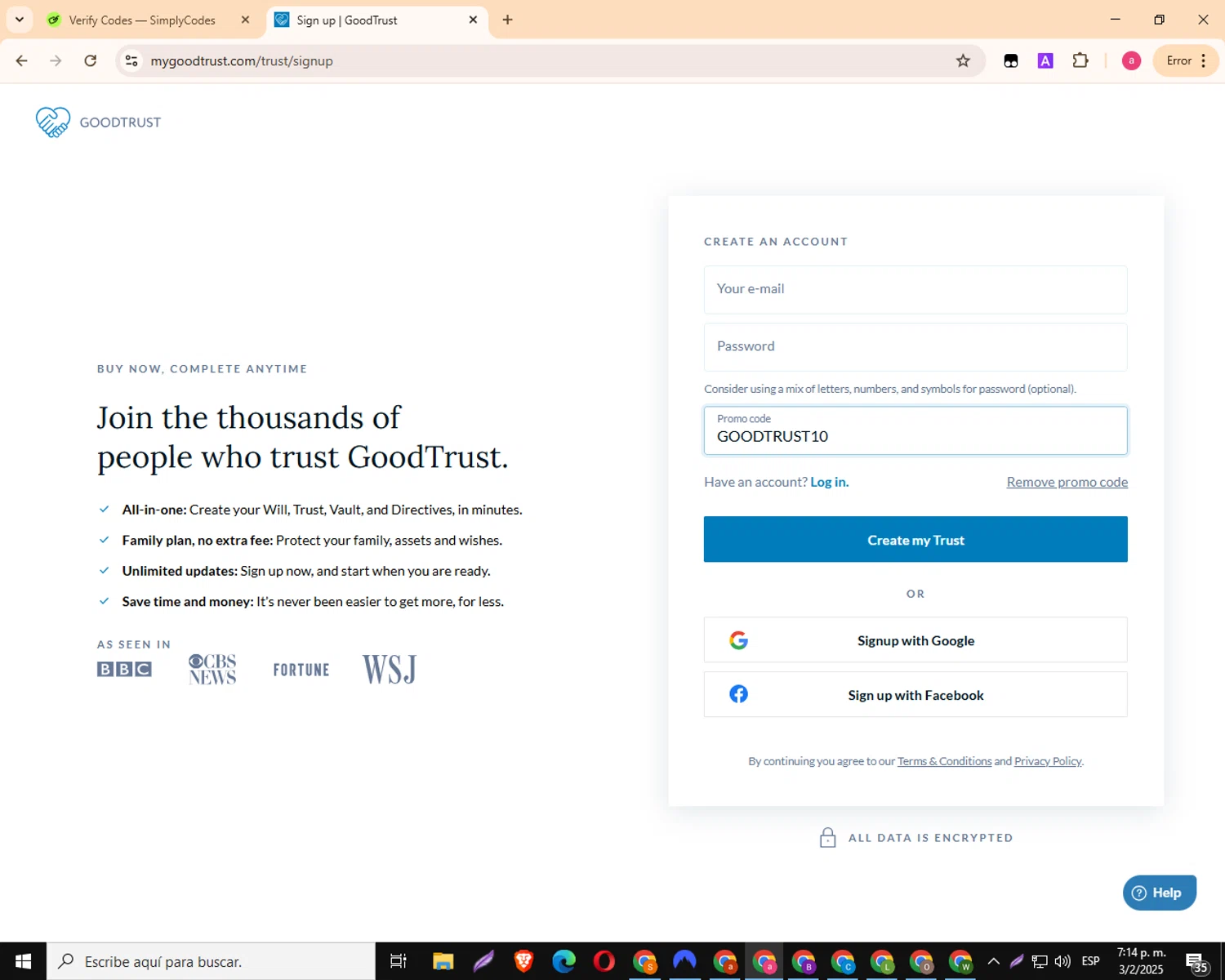Close the Sign up GoodTrust tab

473,20
